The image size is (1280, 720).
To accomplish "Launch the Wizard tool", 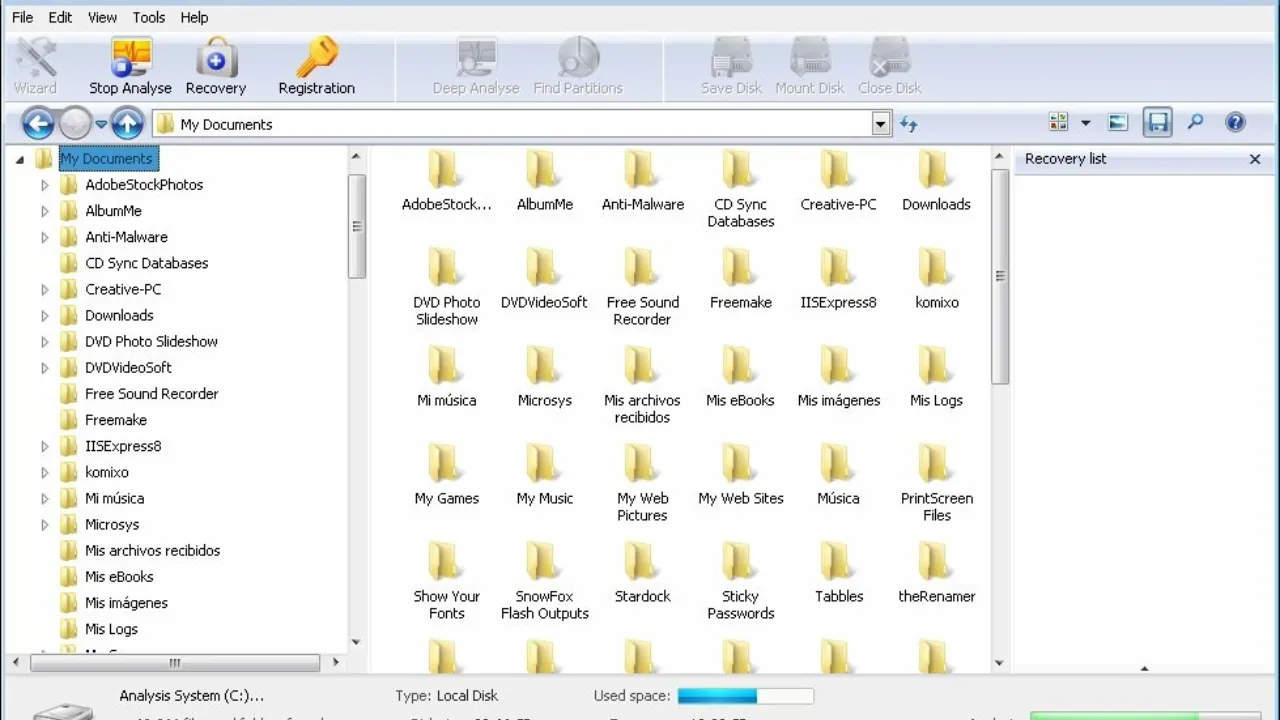I will tap(35, 66).
